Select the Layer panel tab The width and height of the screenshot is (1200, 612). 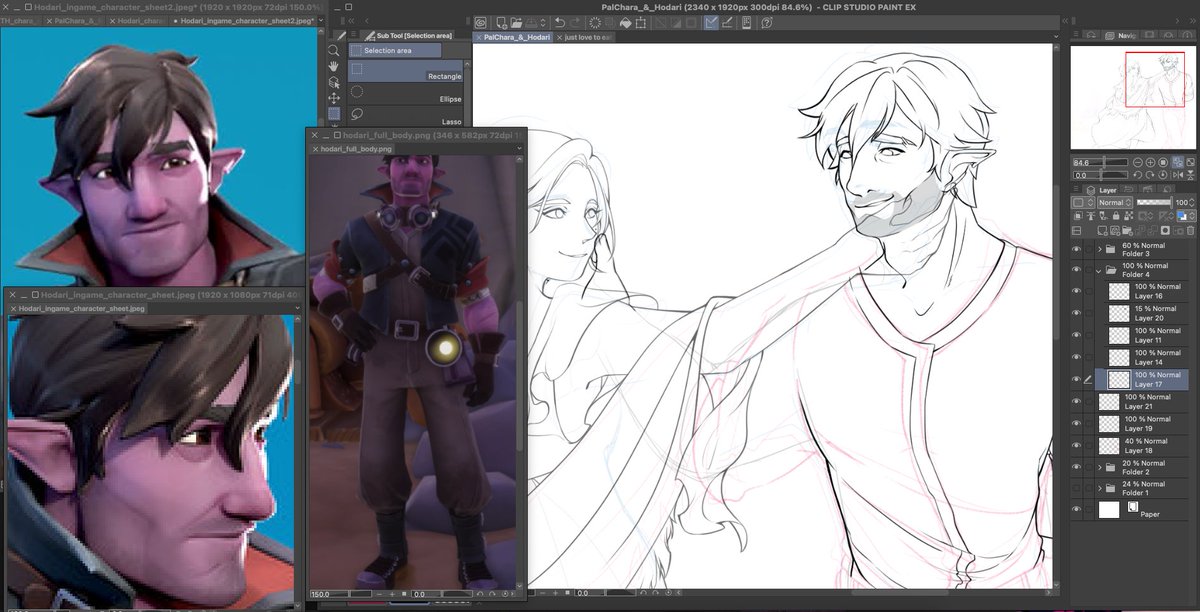tap(1102, 190)
